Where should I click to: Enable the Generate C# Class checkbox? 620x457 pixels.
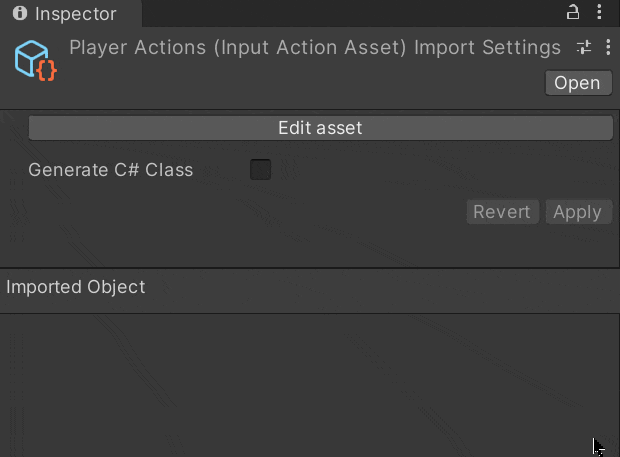pos(261,170)
